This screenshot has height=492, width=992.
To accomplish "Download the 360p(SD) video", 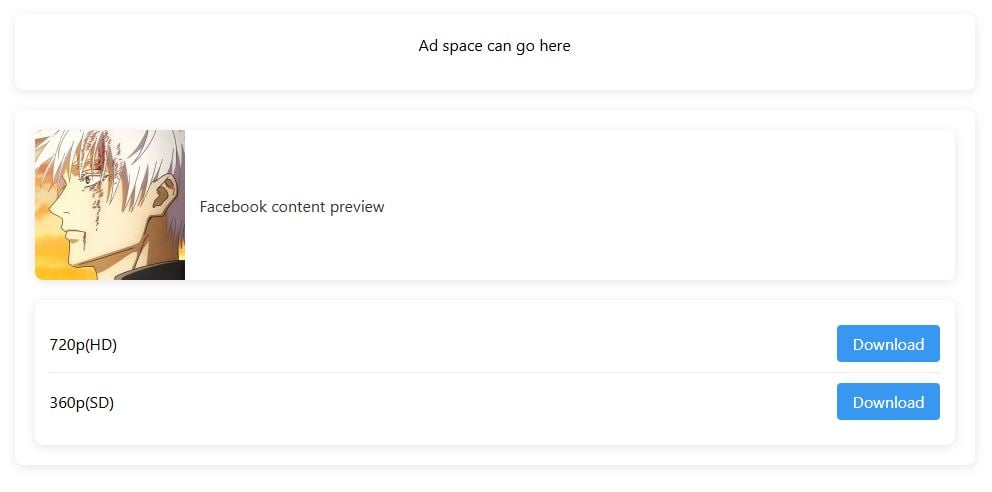I will tap(888, 402).
